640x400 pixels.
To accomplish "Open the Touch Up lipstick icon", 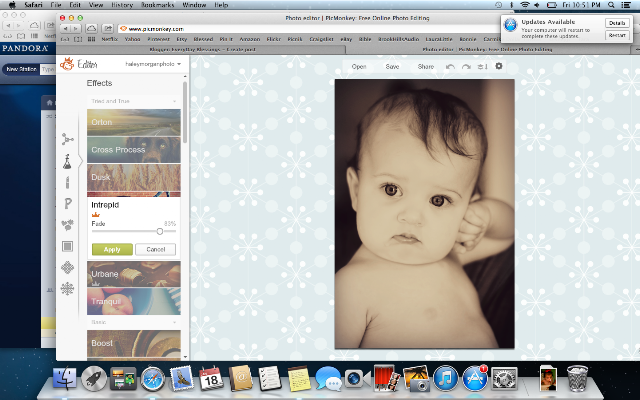I will click(67, 182).
